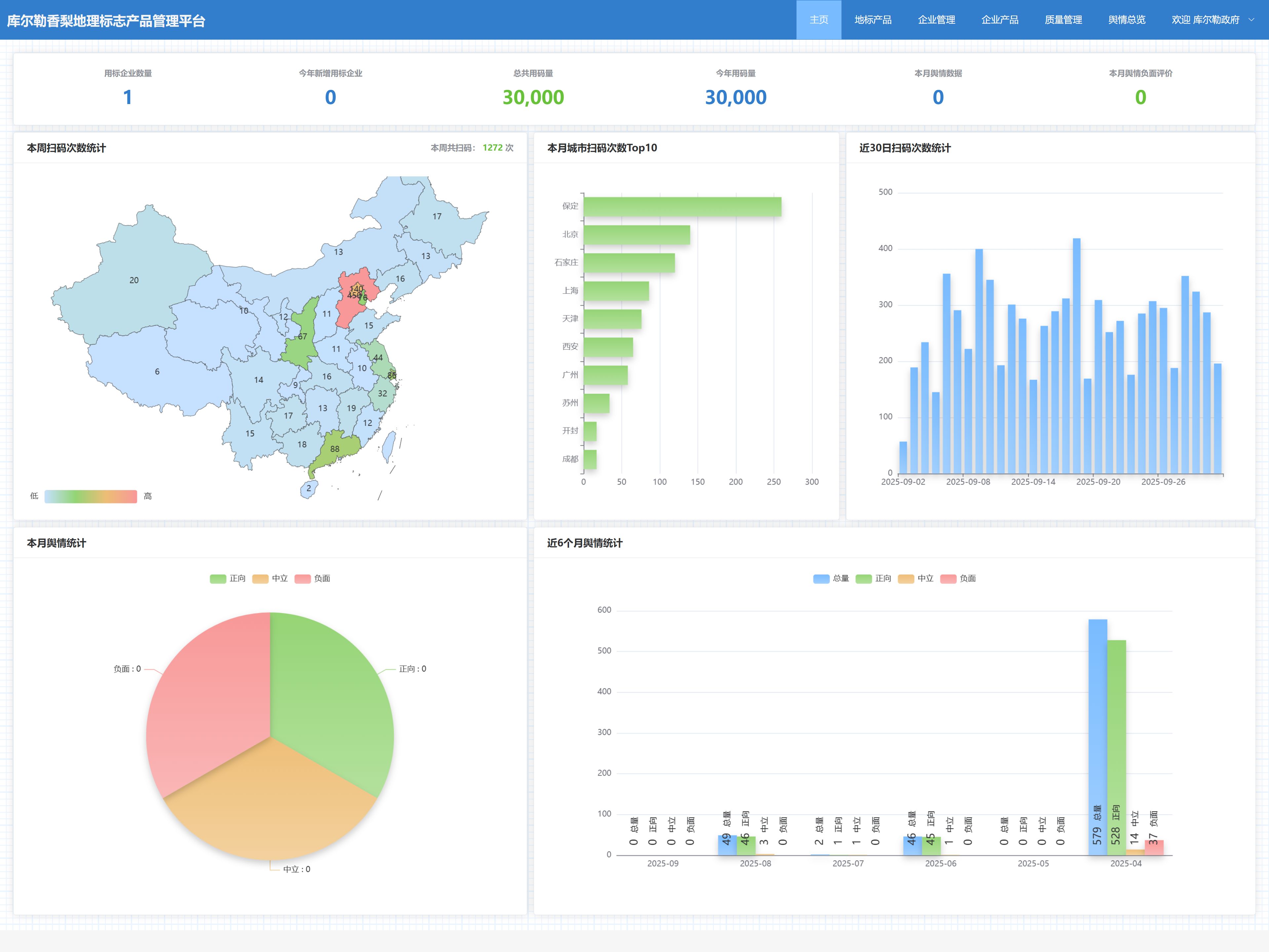Go to 质量管理 page
The image size is (1269, 952).
click(x=1063, y=19)
